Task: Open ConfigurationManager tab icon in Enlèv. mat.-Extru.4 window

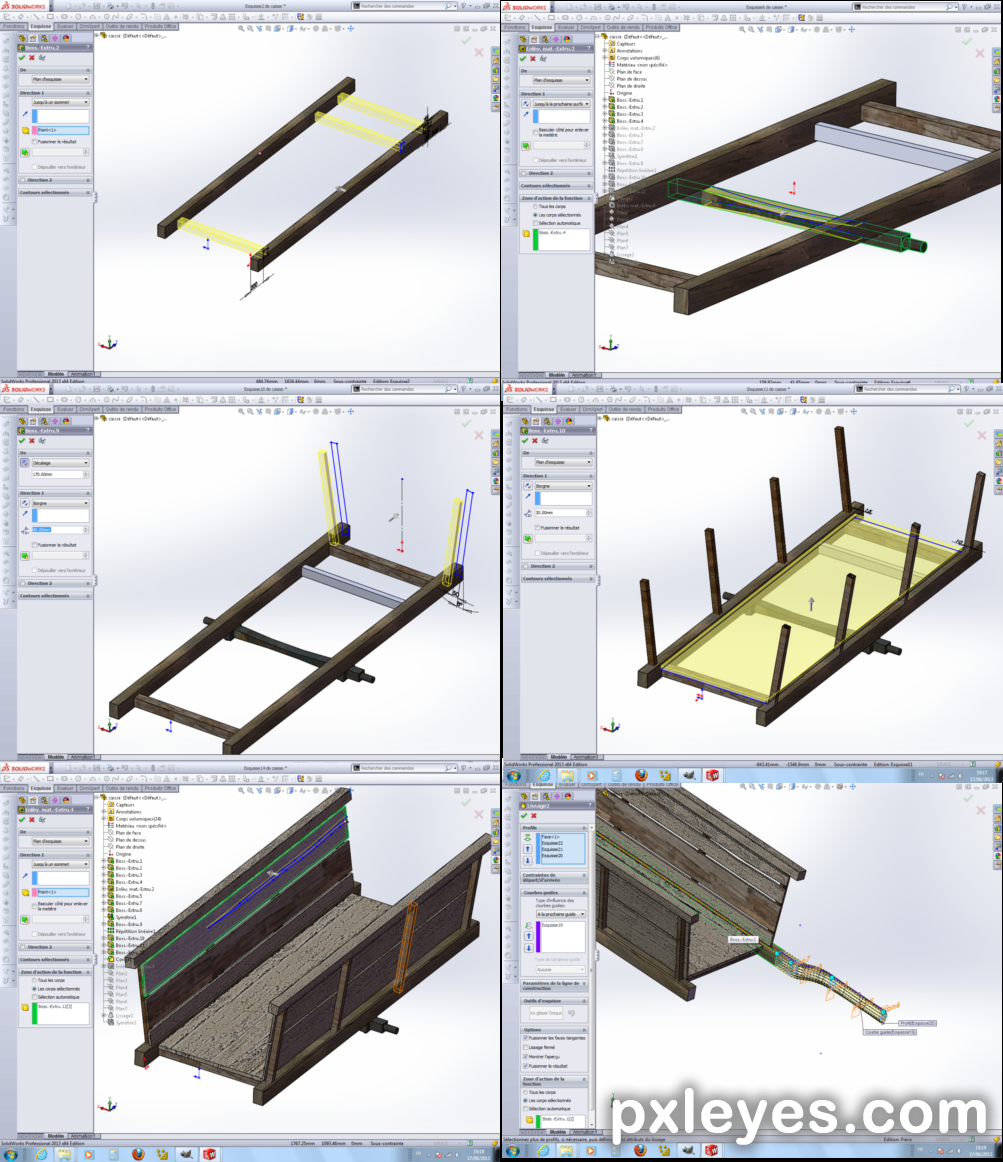Action: click(44, 800)
